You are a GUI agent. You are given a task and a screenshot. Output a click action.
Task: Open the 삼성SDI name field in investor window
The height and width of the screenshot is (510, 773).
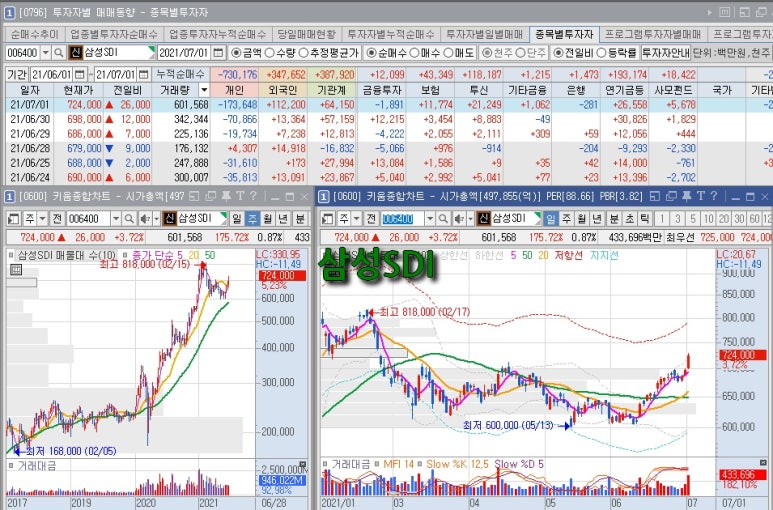point(119,52)
